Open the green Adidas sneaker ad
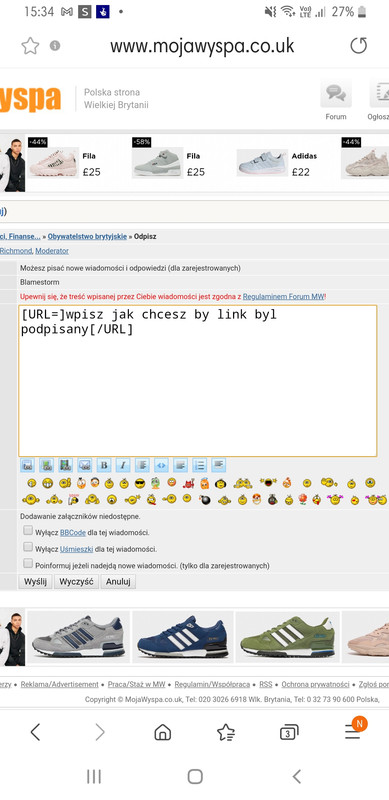This screenshot has height=800, width=389. click(287, 636)
